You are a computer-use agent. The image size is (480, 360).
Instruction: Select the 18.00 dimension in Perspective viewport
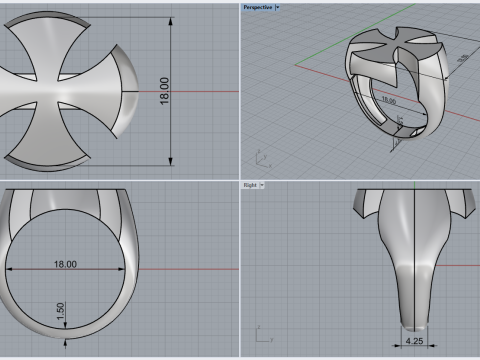[x=389, y=100]
